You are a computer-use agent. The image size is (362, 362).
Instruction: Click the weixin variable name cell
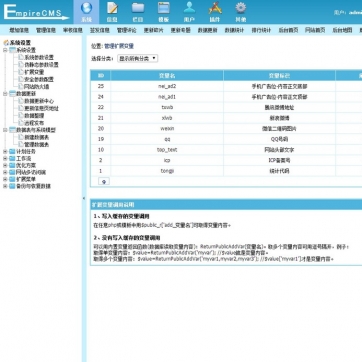(x=167, y=129)
